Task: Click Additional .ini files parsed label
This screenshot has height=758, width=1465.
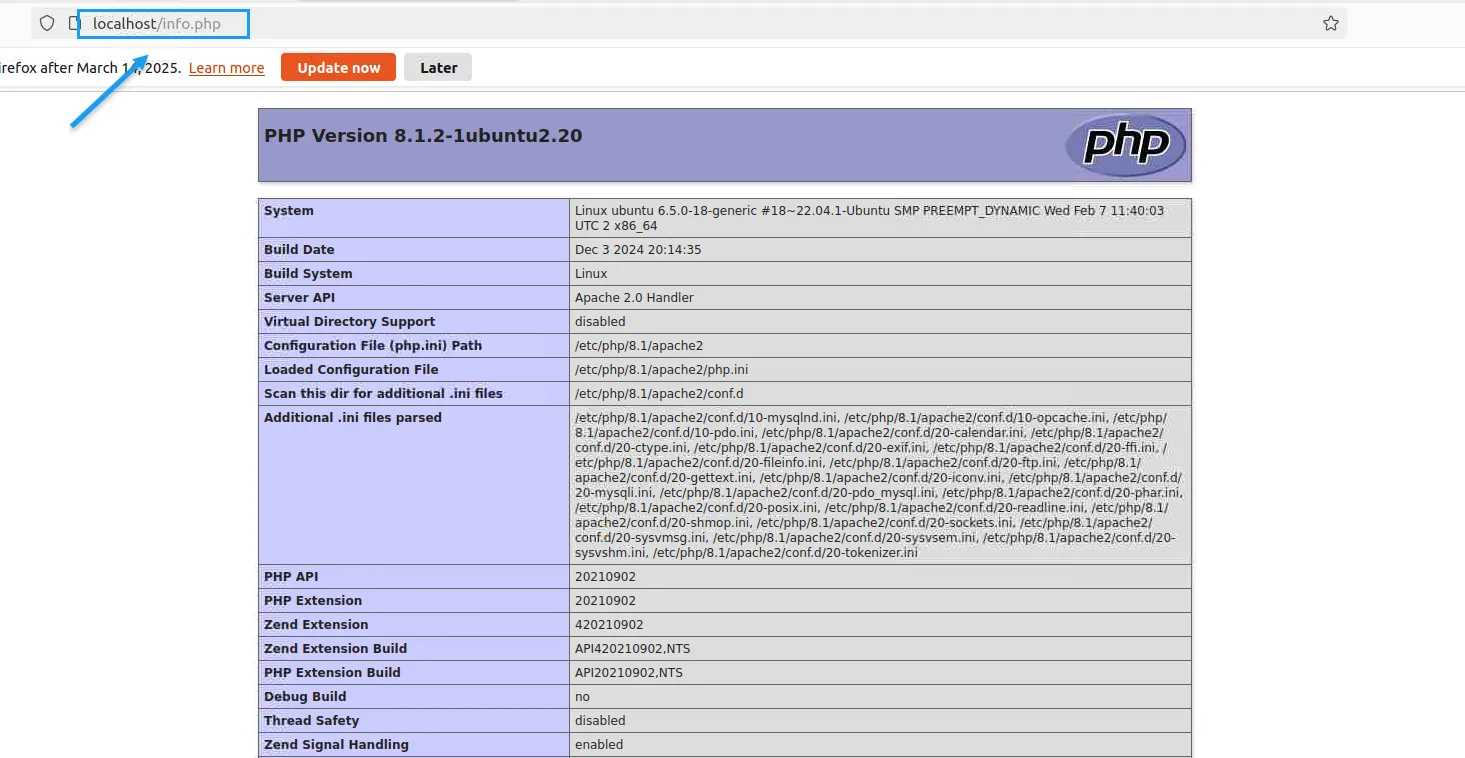Action: (352, 418)
